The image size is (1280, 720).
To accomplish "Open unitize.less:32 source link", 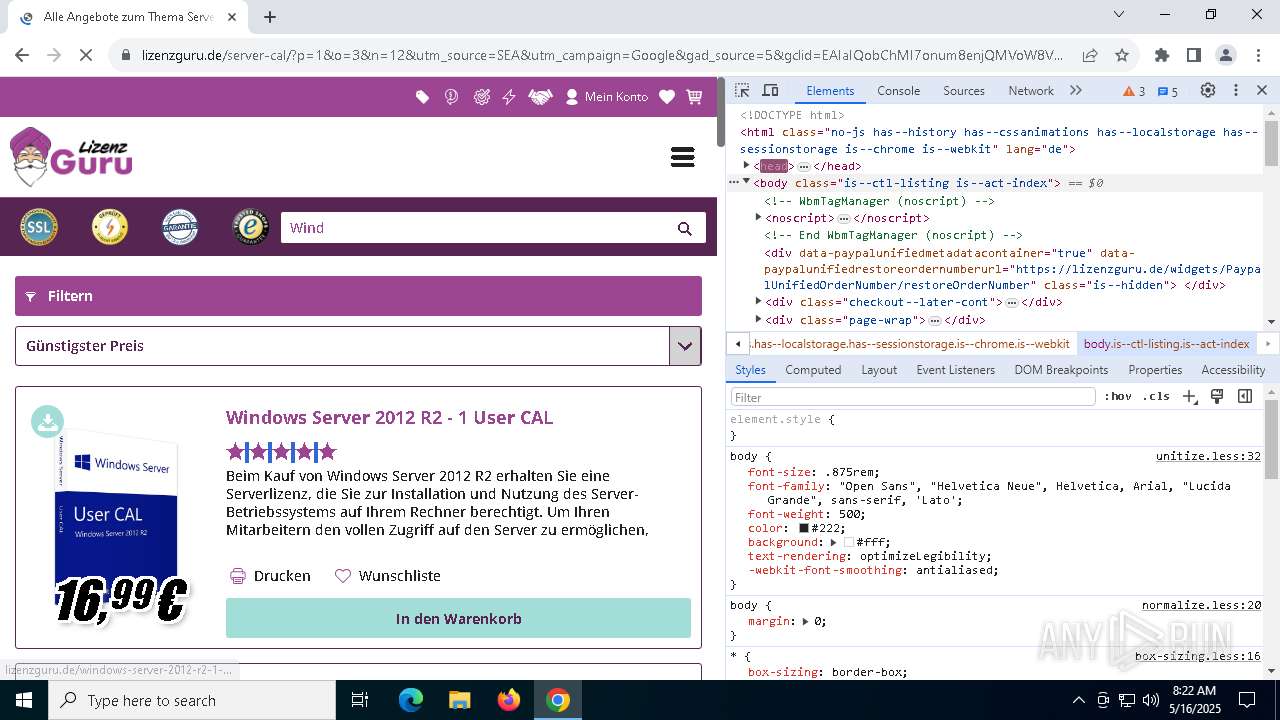I will [1208, 456].
